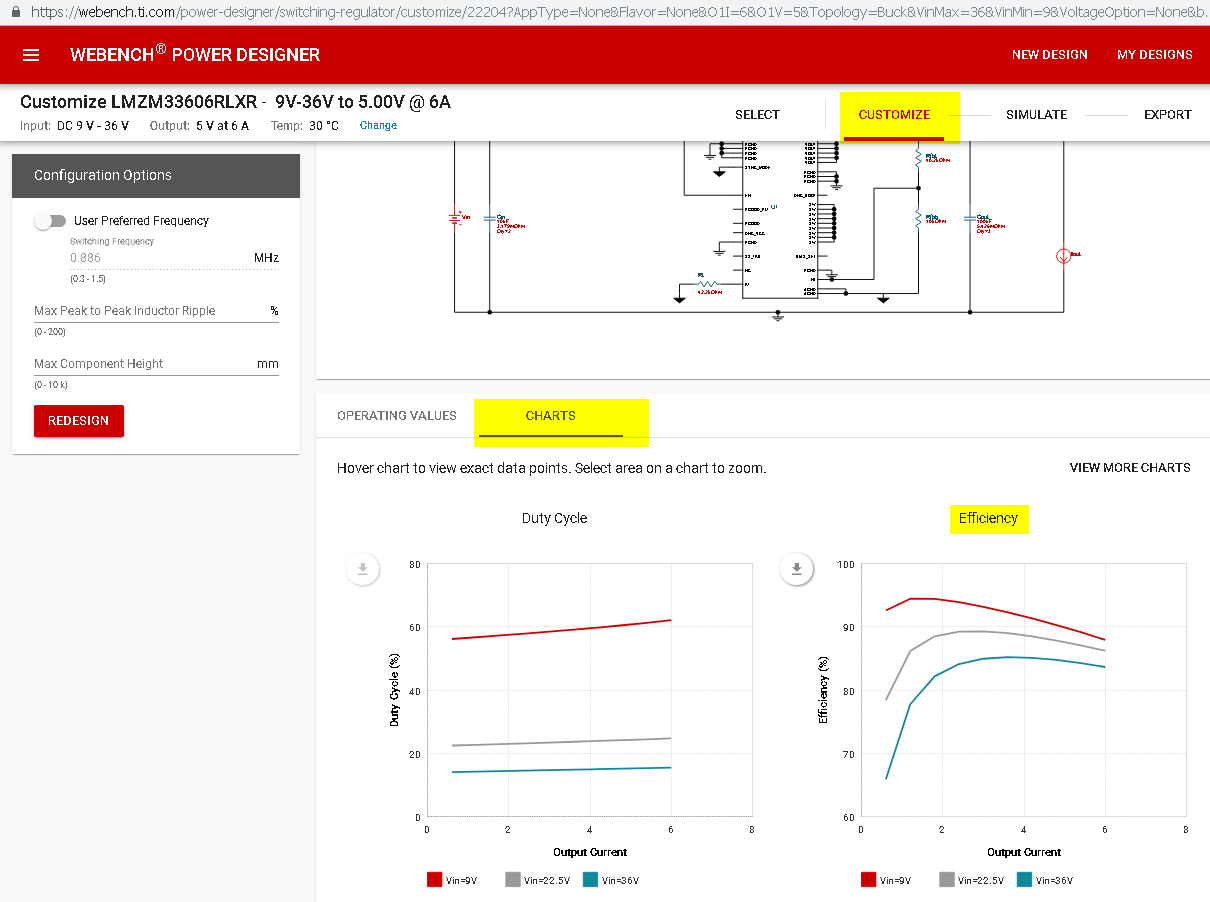
Task: Click the browser padlock security icon
Action: tap(15, 12)
